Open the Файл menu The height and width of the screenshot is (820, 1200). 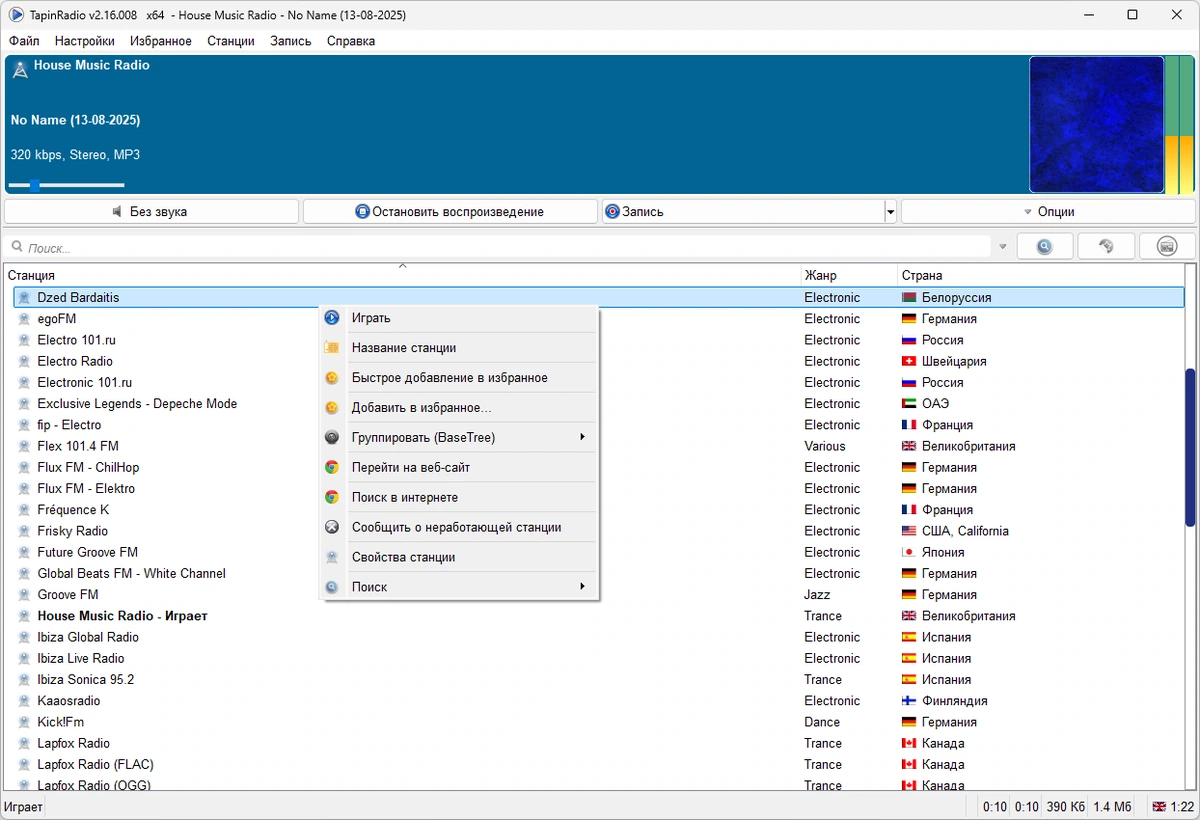24,41
